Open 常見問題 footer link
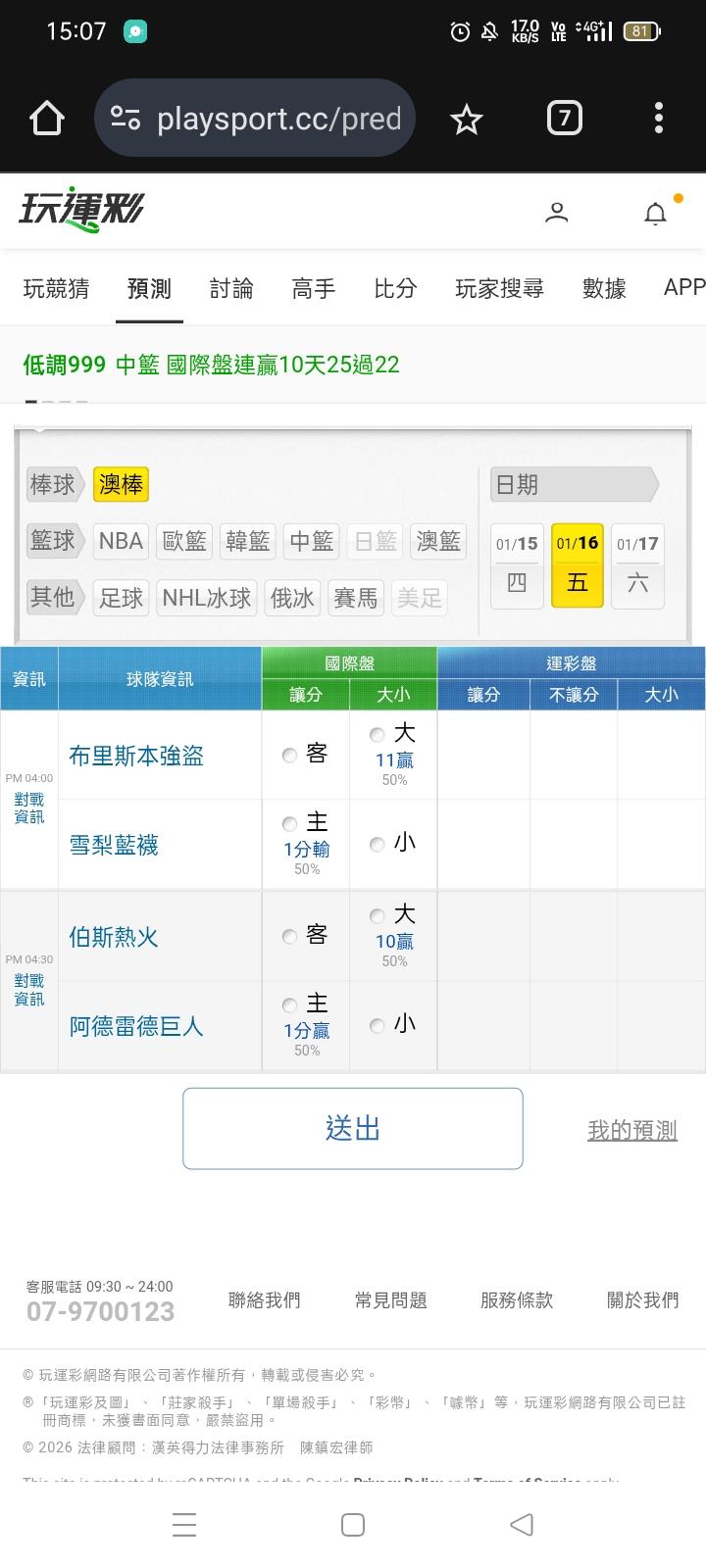Image resolution: width=706 pixels, height=1568 pixels. pyautogui.click(x=391, y=1300)
